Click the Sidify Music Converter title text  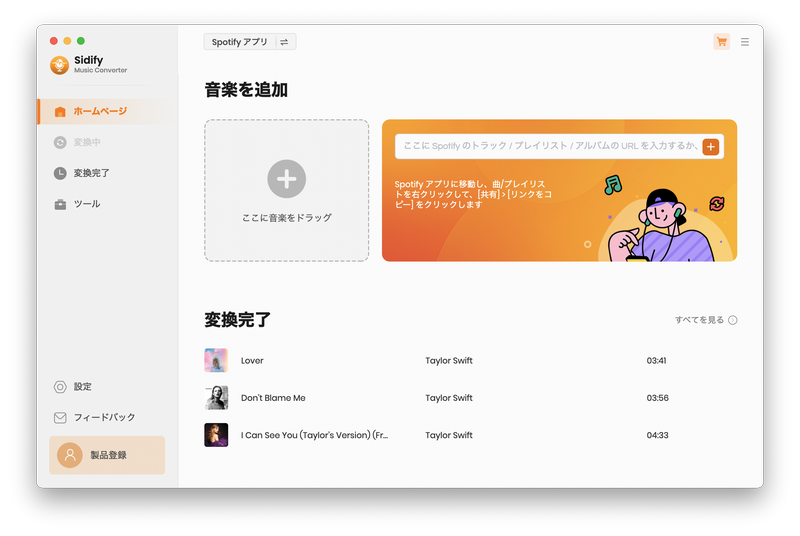click(x=101, y=64)
